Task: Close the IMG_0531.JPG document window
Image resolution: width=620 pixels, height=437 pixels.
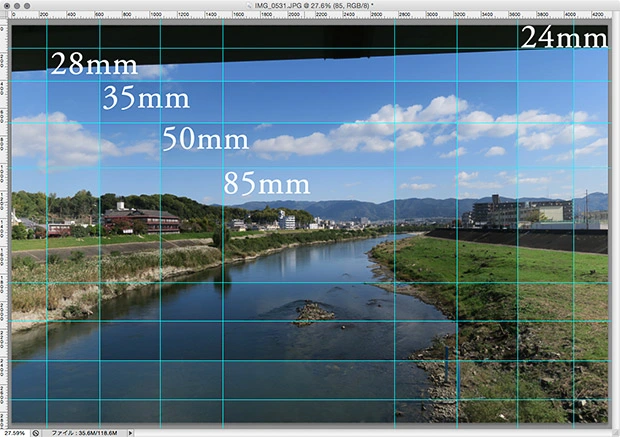Action: (7, 6)
